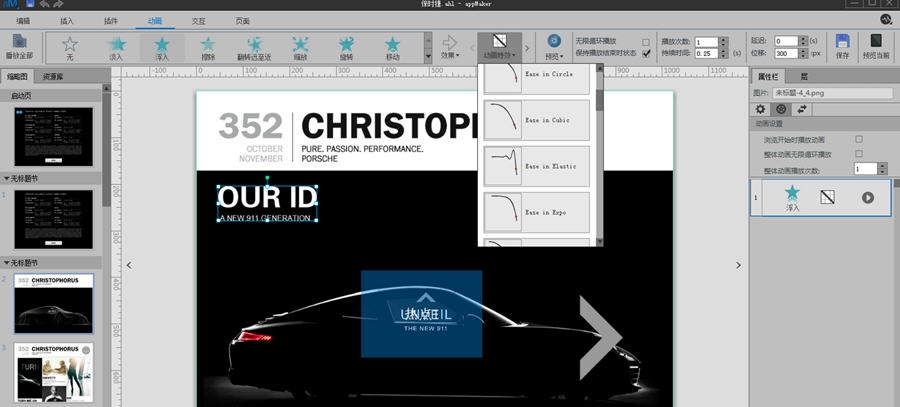
Task: Switch to the 资源库 tab
Action: pos(53,76)
